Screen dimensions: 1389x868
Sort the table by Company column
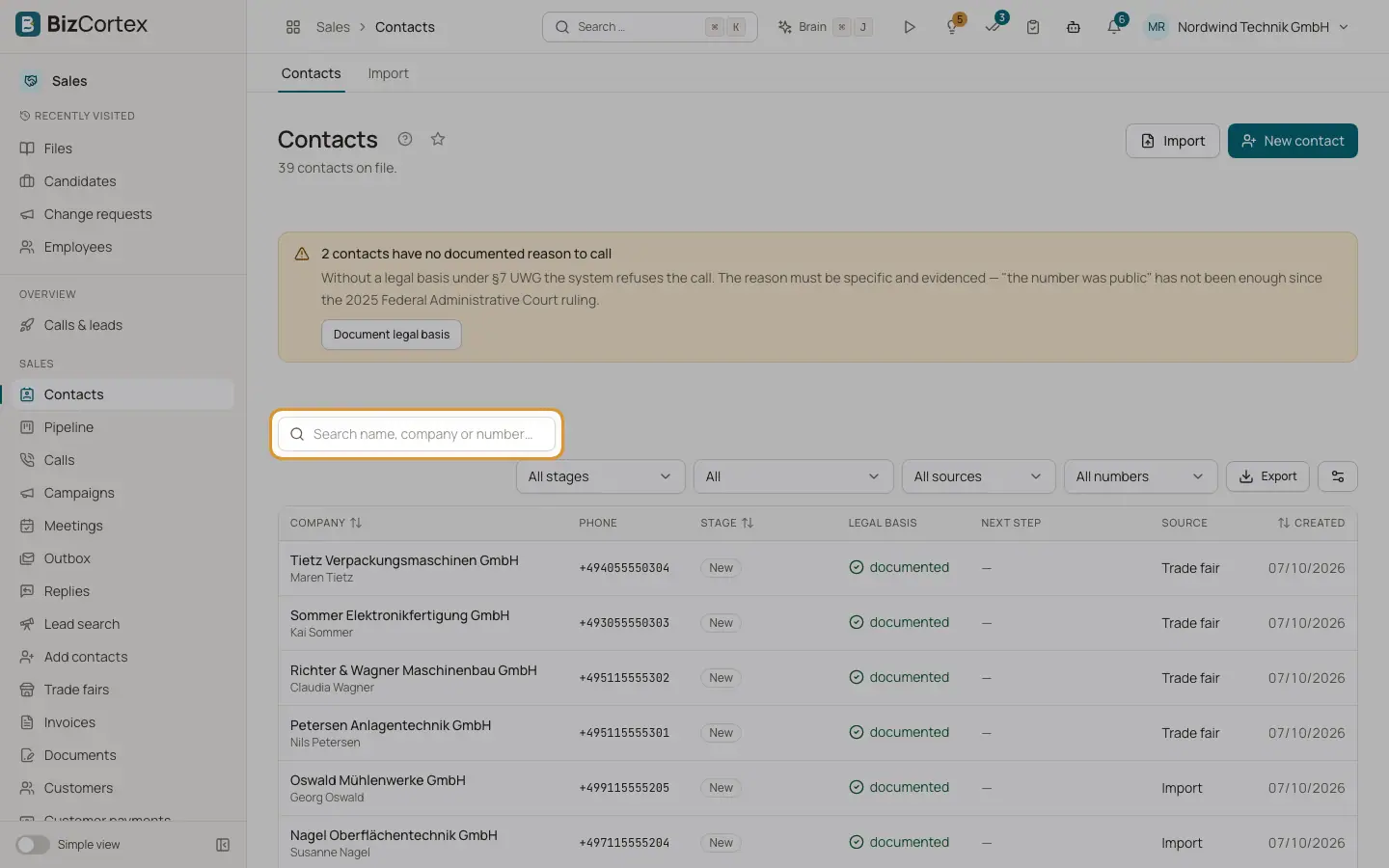click(x=326, y=523)
